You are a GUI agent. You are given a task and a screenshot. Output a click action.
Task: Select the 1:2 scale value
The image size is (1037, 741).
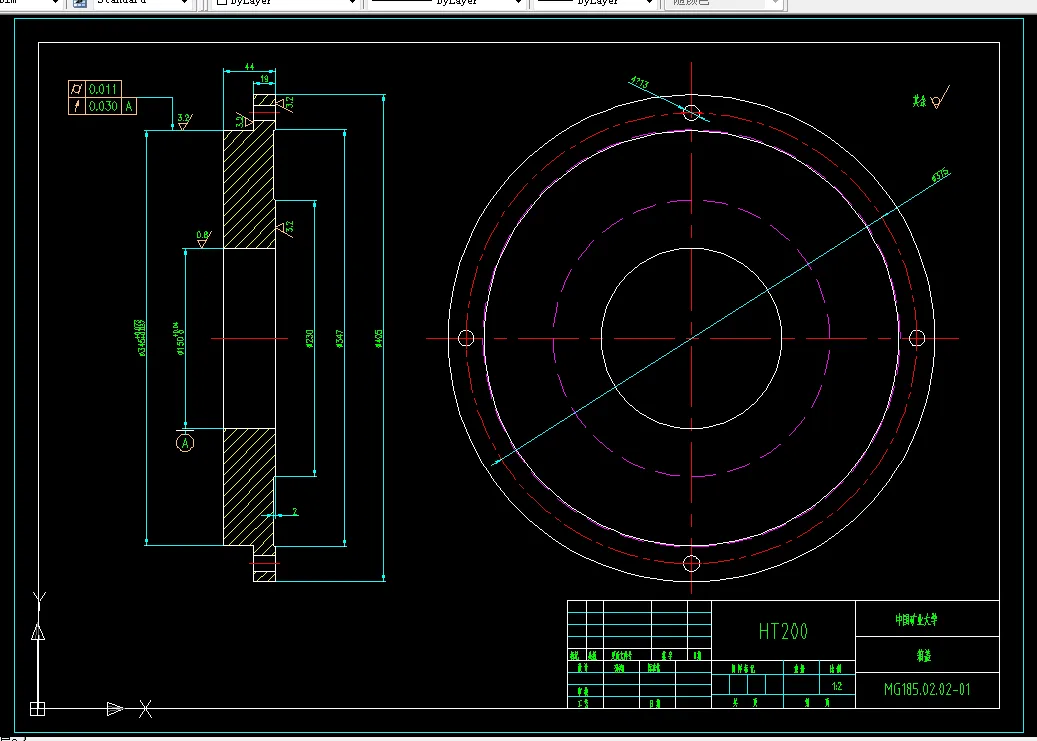tap(837, 686)
